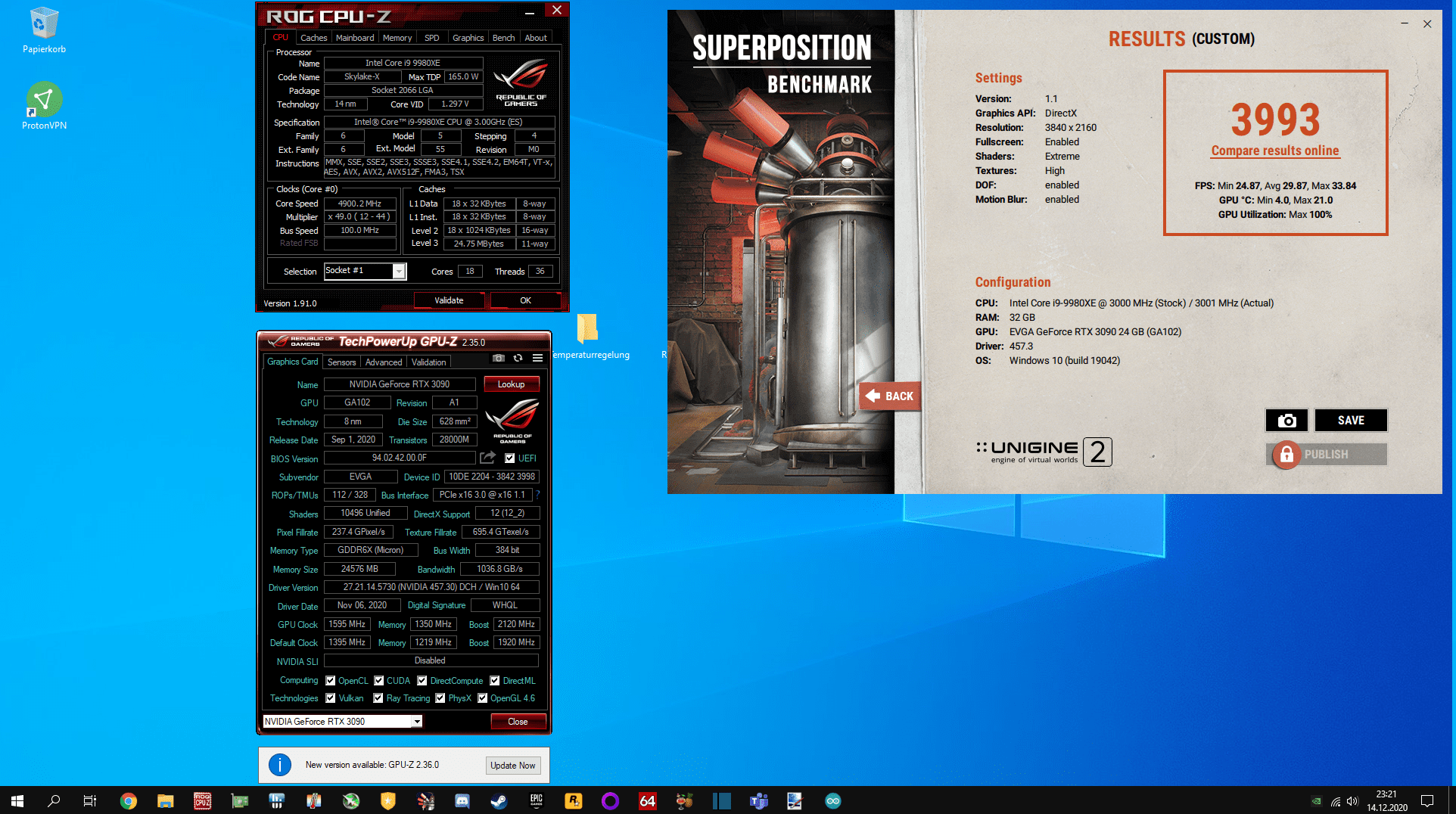Click the BACK button in Superposition
The width and height of the screenshot is (1456, 814).
click(890, 396)
